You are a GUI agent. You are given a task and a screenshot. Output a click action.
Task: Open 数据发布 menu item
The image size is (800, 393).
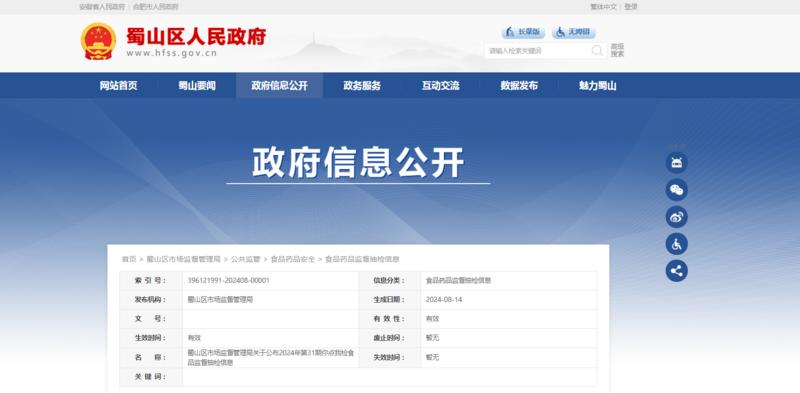pyautogui.click(x=519, y=86)
